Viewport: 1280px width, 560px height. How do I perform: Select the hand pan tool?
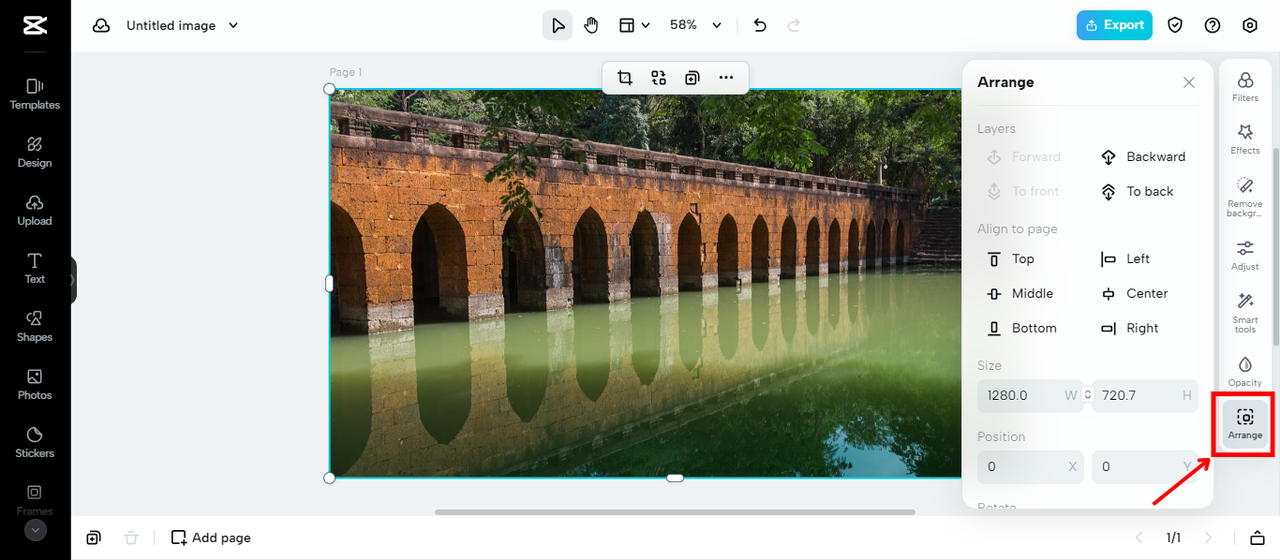[591, 25]
